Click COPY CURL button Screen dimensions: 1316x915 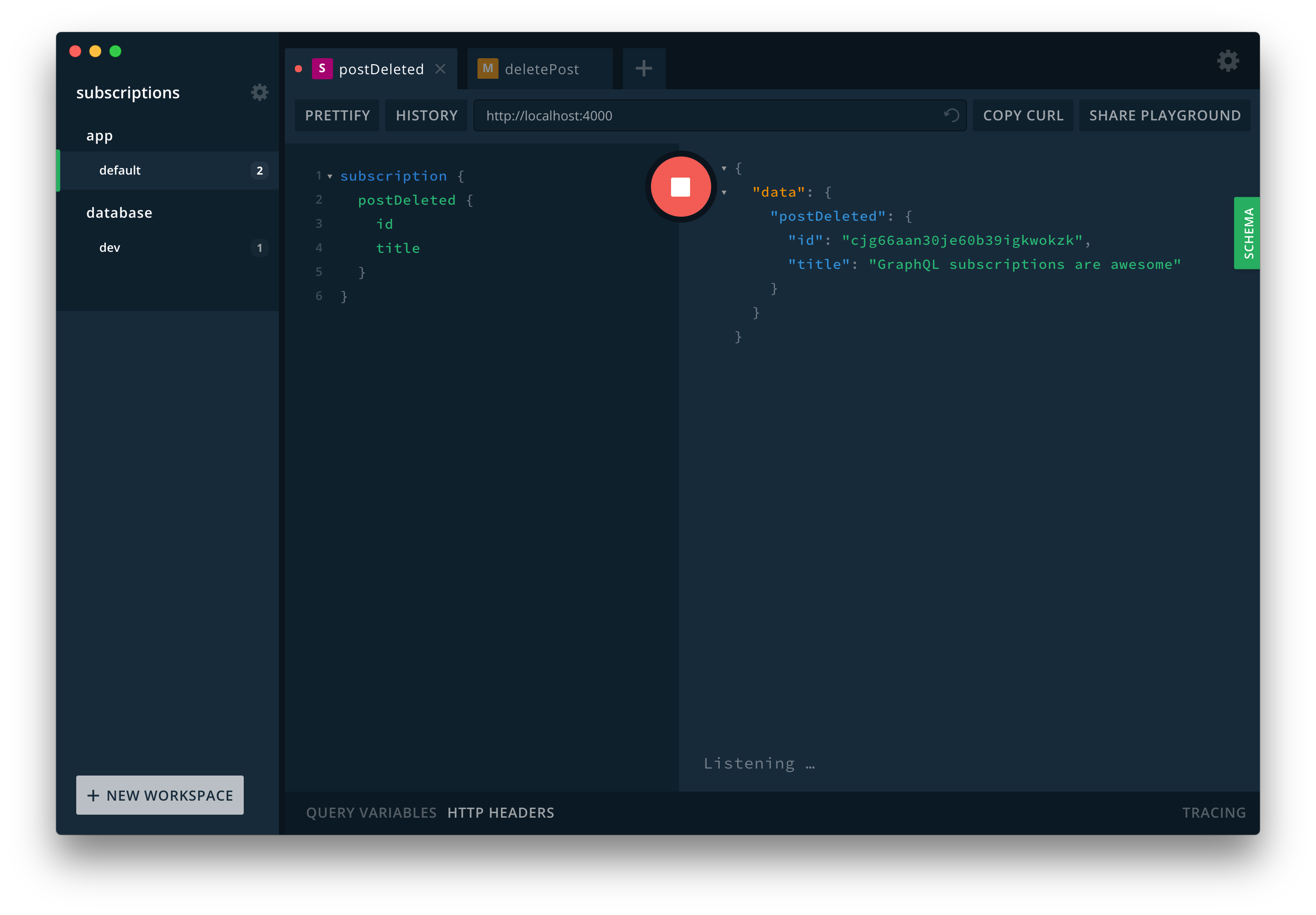[x=1023, y=116]
